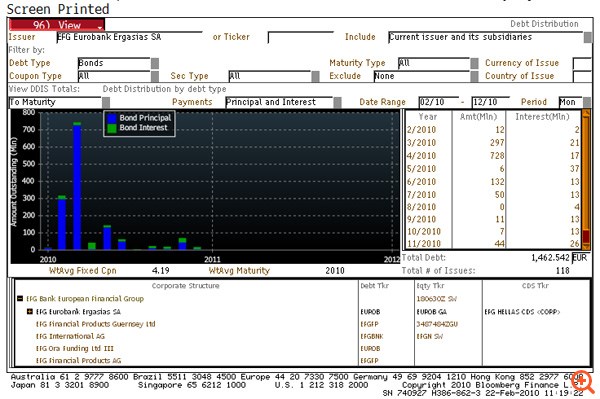Click the end date field 12/10
Viewport: 600px width, 399px height.
(491, 102)
